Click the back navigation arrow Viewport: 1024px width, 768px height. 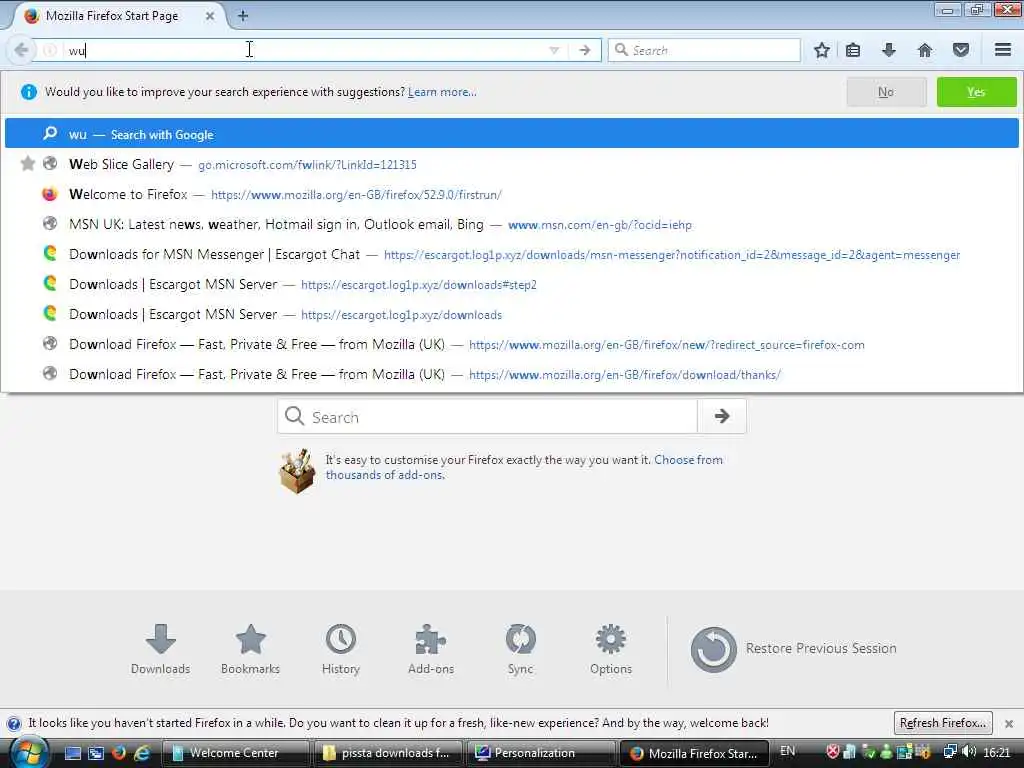(x=21, y=50)
